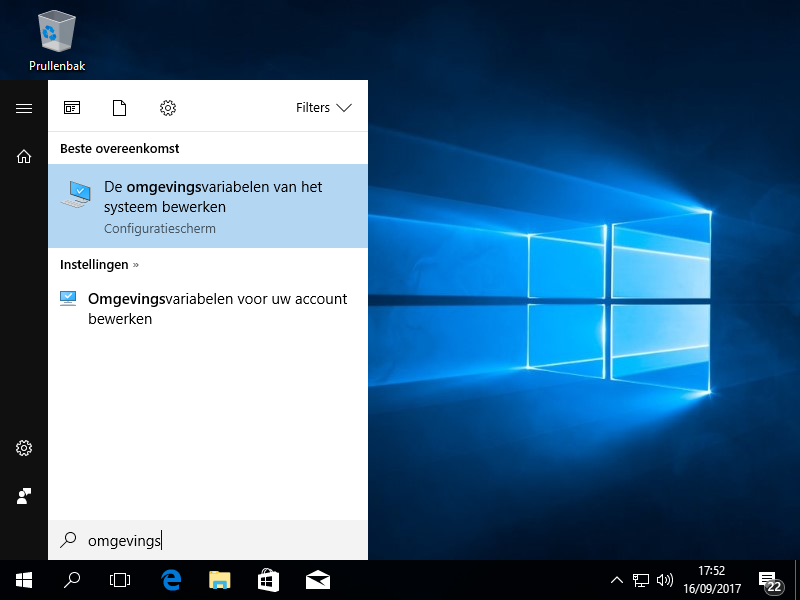
Task: Expand the Instellingen results category
Action: pyautogui.click(x=99, y=265)
